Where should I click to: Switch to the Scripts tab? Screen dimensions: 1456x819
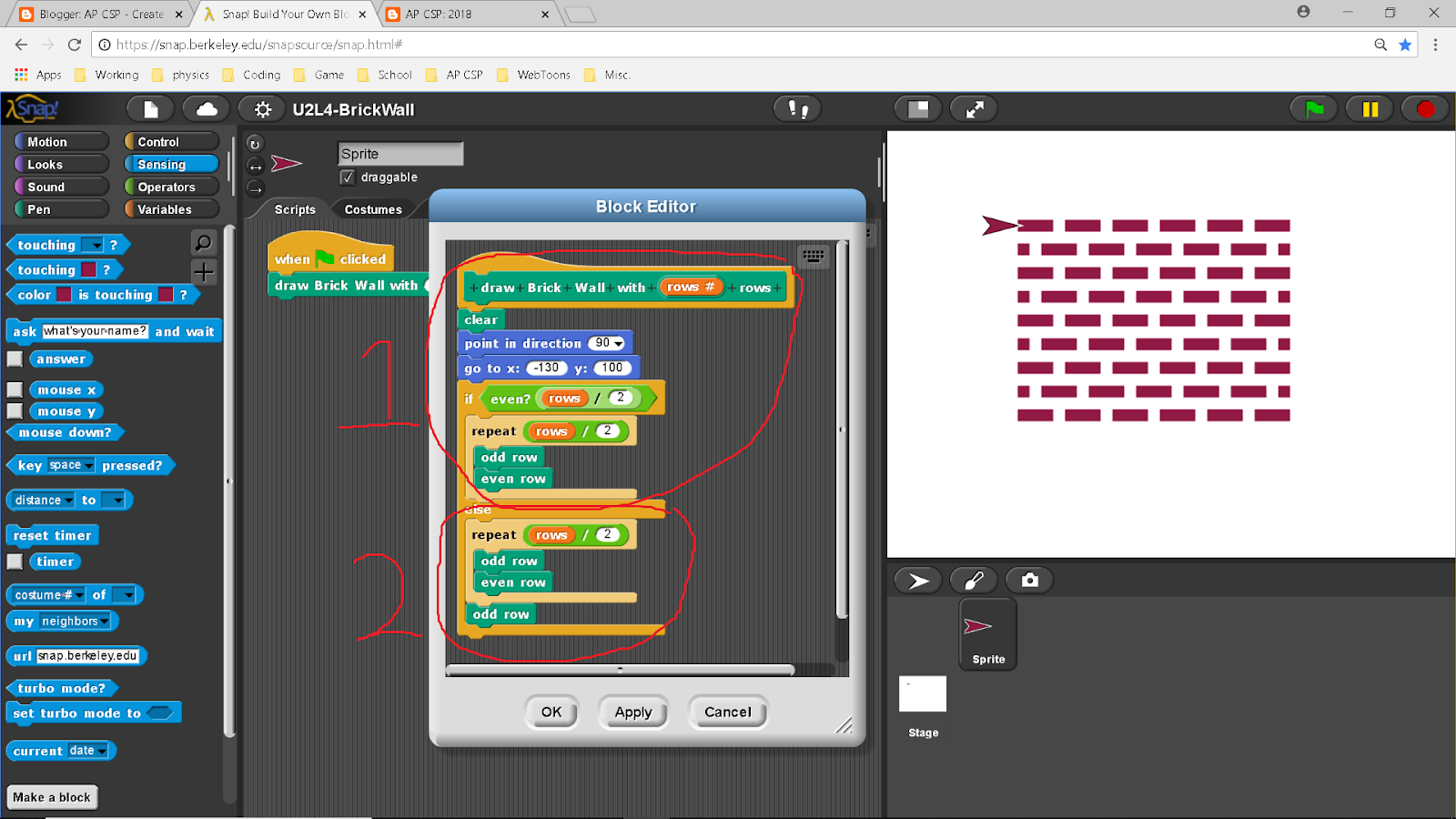point(295,209)
